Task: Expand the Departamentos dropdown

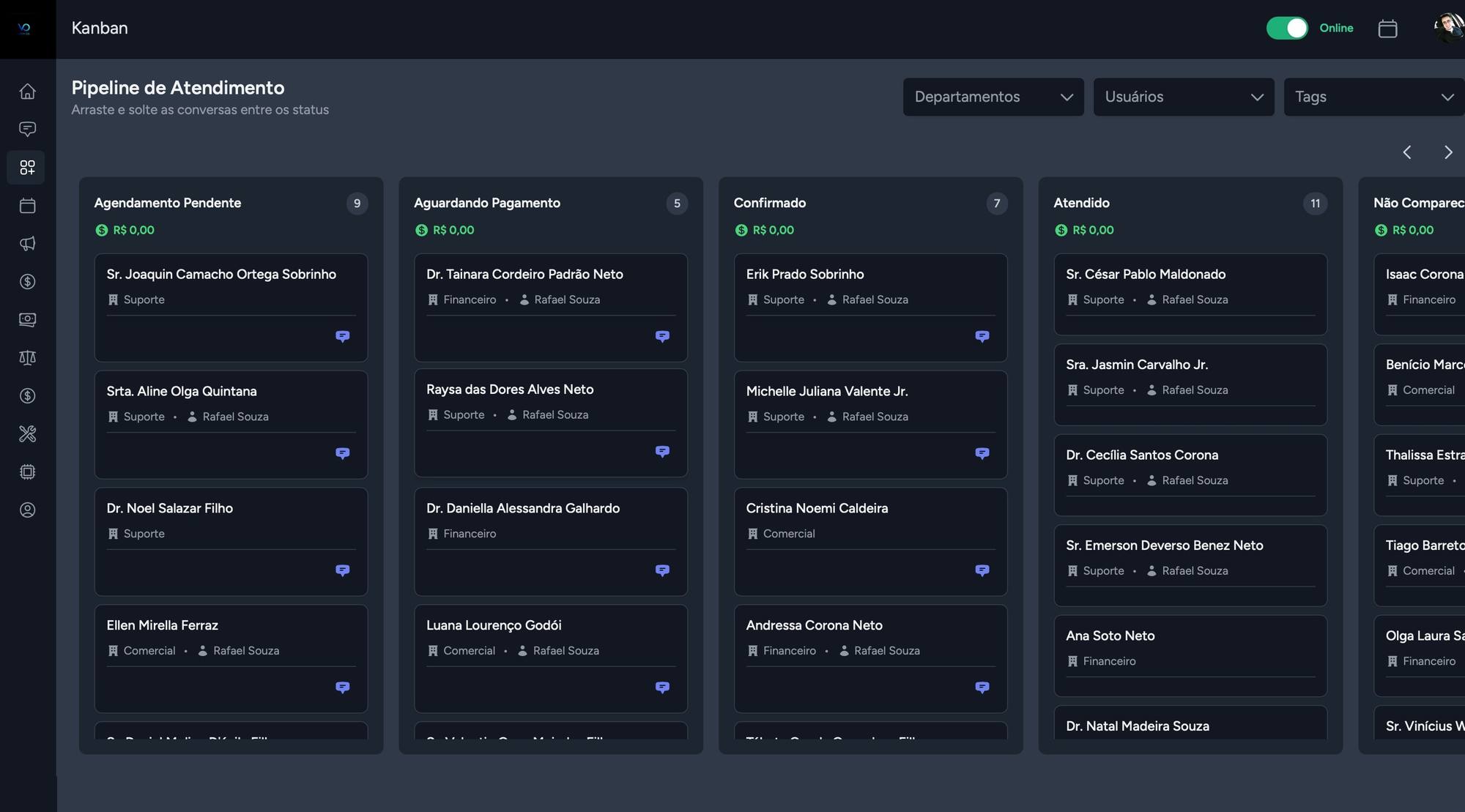Action: (993, 97)
